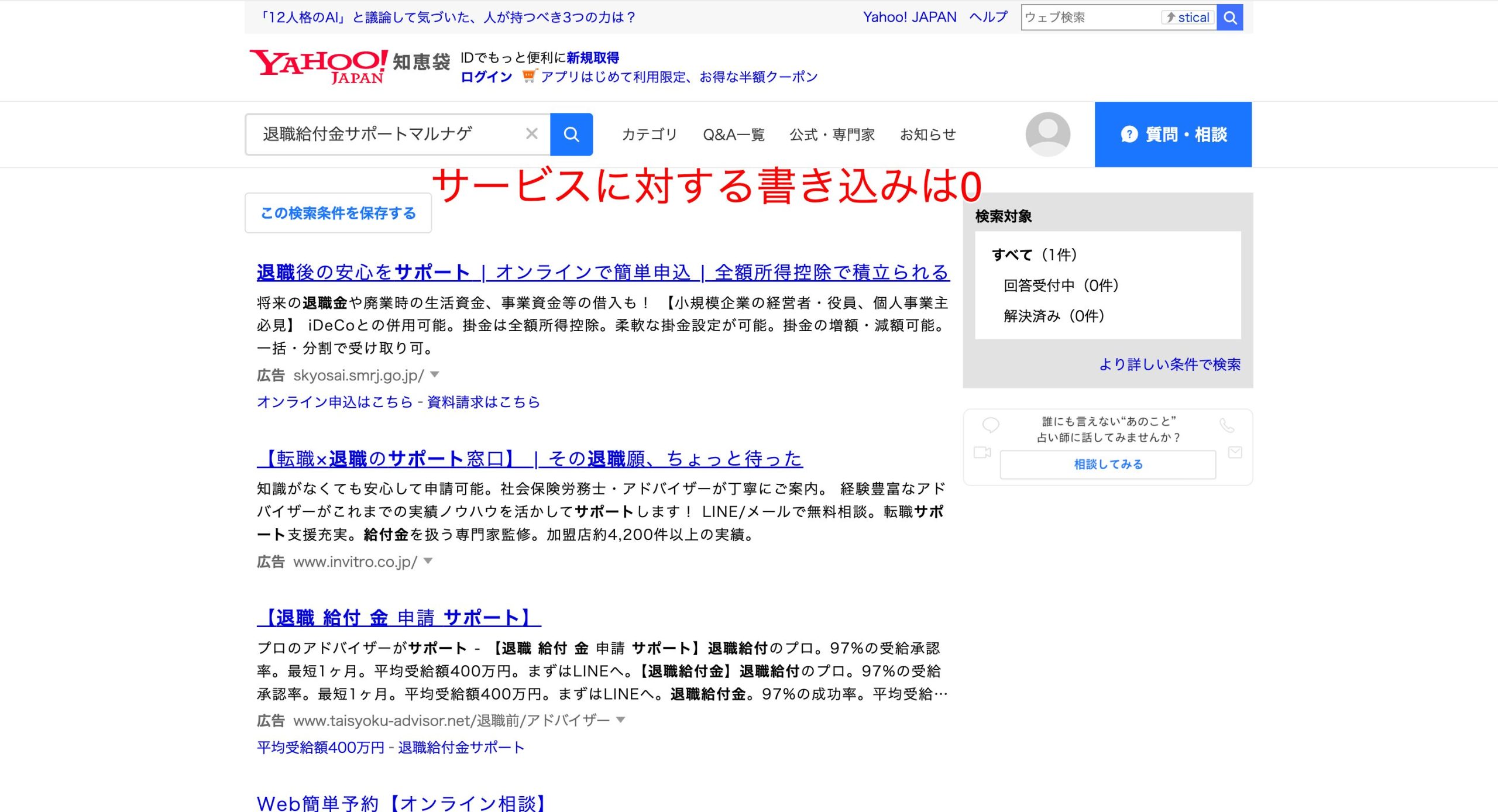Image resolution: width=1498 pixels, height=812 pixels.
Task: Click この検索条件を保存する button
Action: pos(338,213)
